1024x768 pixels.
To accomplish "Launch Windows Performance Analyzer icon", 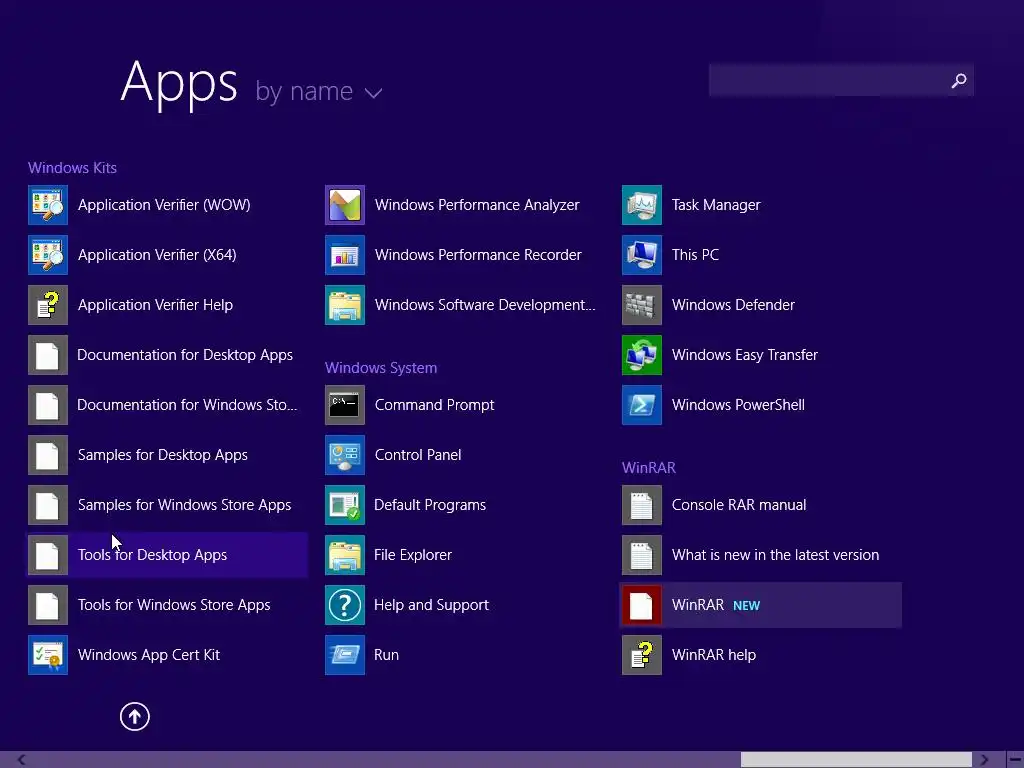I will click(345, 205).
